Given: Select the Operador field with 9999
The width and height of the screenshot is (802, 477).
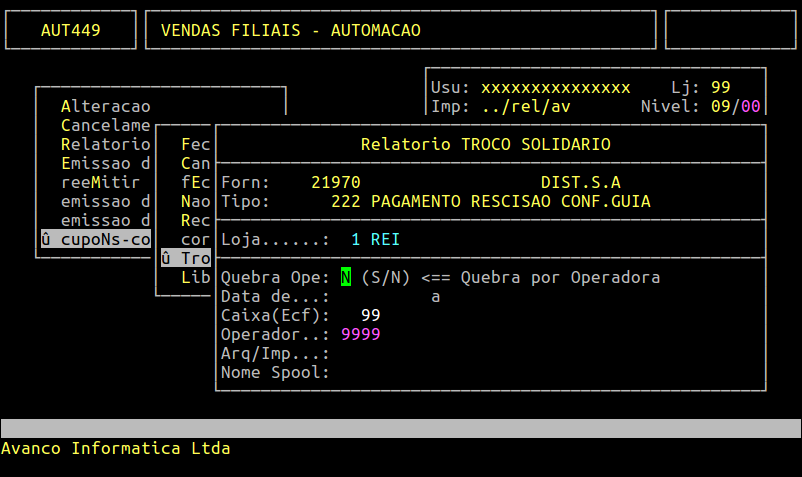Looking at the screenshot, I should (x=360, y=335).
